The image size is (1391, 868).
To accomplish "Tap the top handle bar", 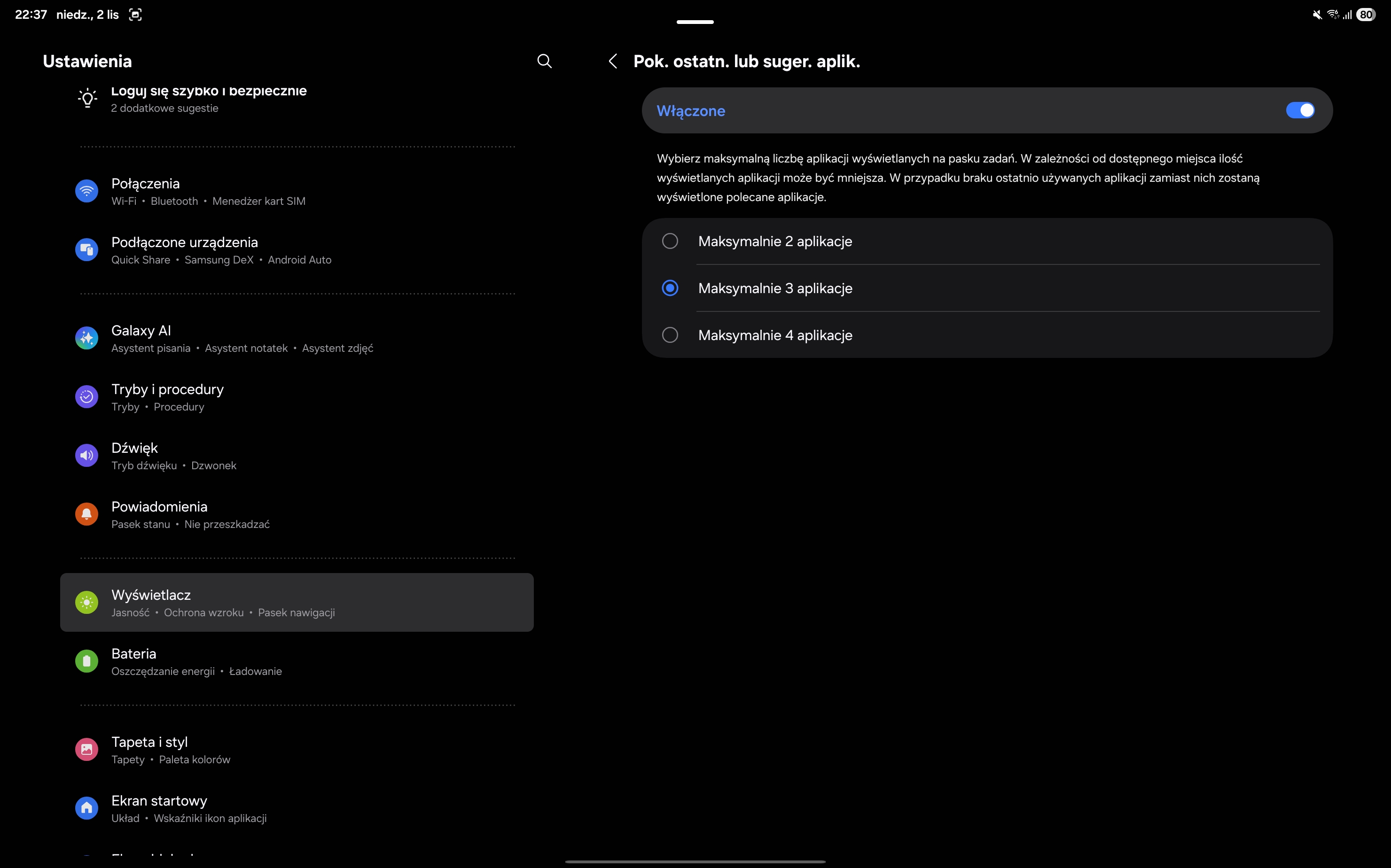I will 695,22.
